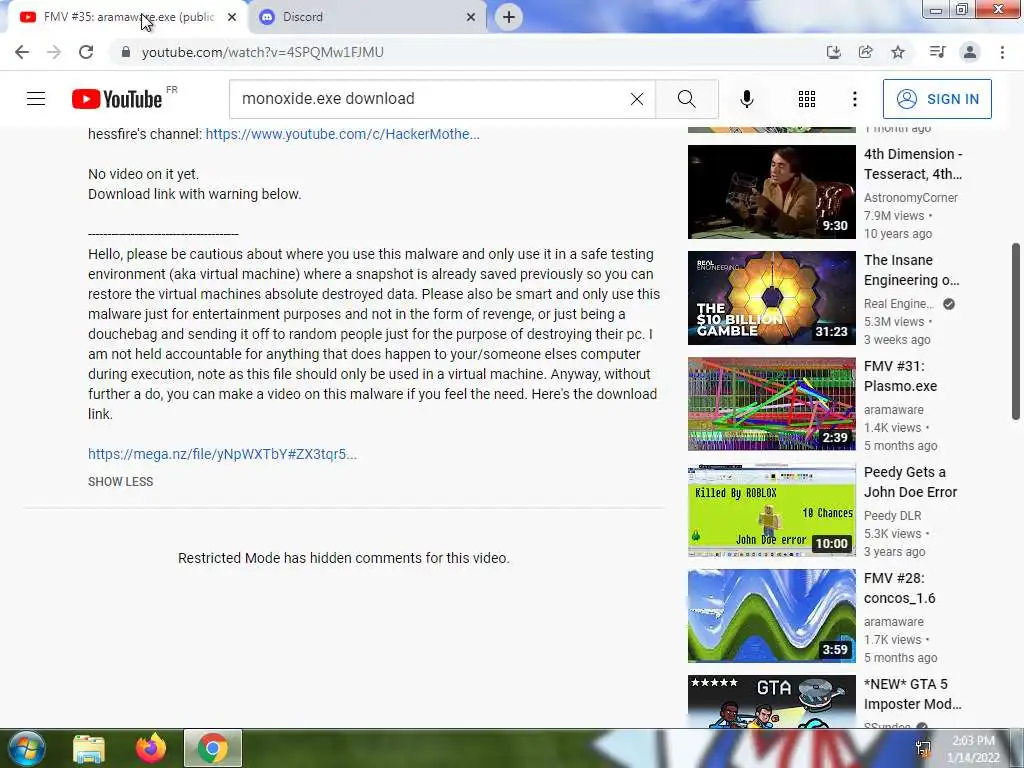This screenshot has height=768, width=1024.
Task: Open FMV #31: Plasmo.exe title
Action: pos(900,376)
